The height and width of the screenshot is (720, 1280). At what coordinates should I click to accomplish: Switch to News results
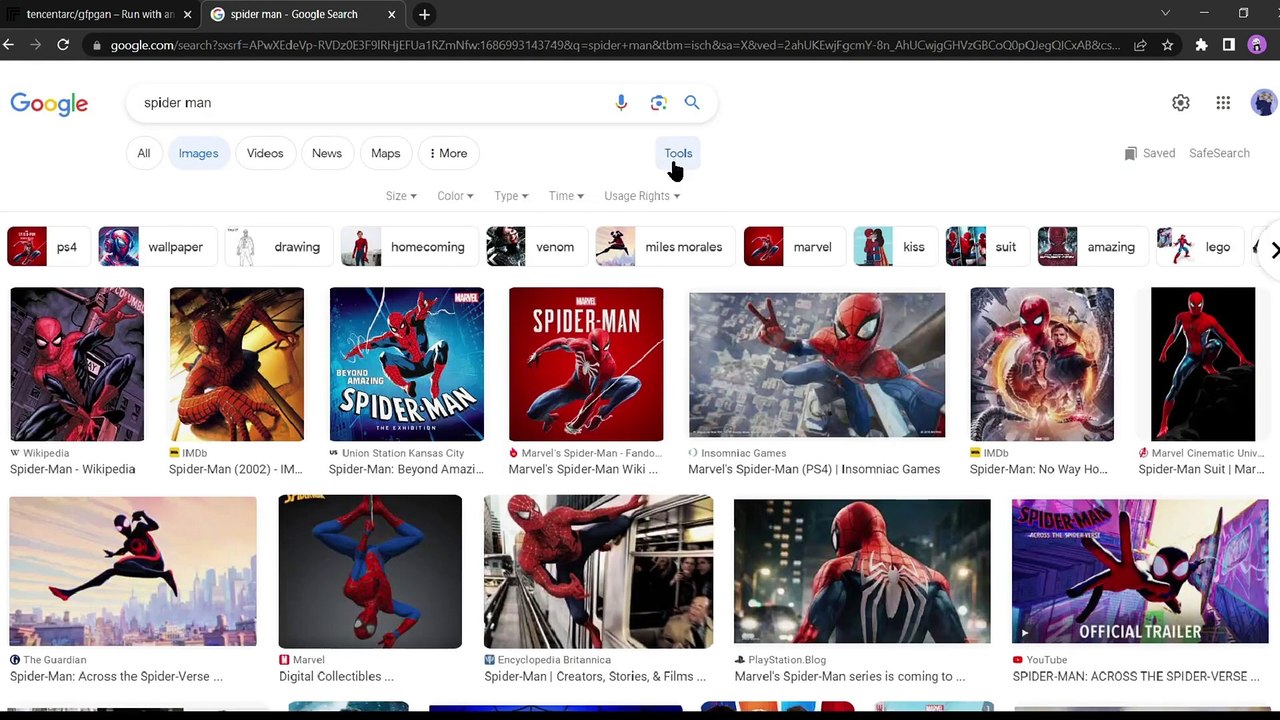[x=327, y=153]
